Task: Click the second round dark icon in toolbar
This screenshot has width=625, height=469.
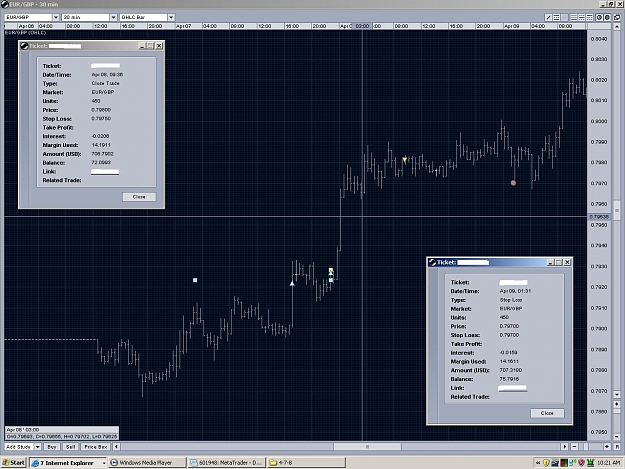Action: 607,17
